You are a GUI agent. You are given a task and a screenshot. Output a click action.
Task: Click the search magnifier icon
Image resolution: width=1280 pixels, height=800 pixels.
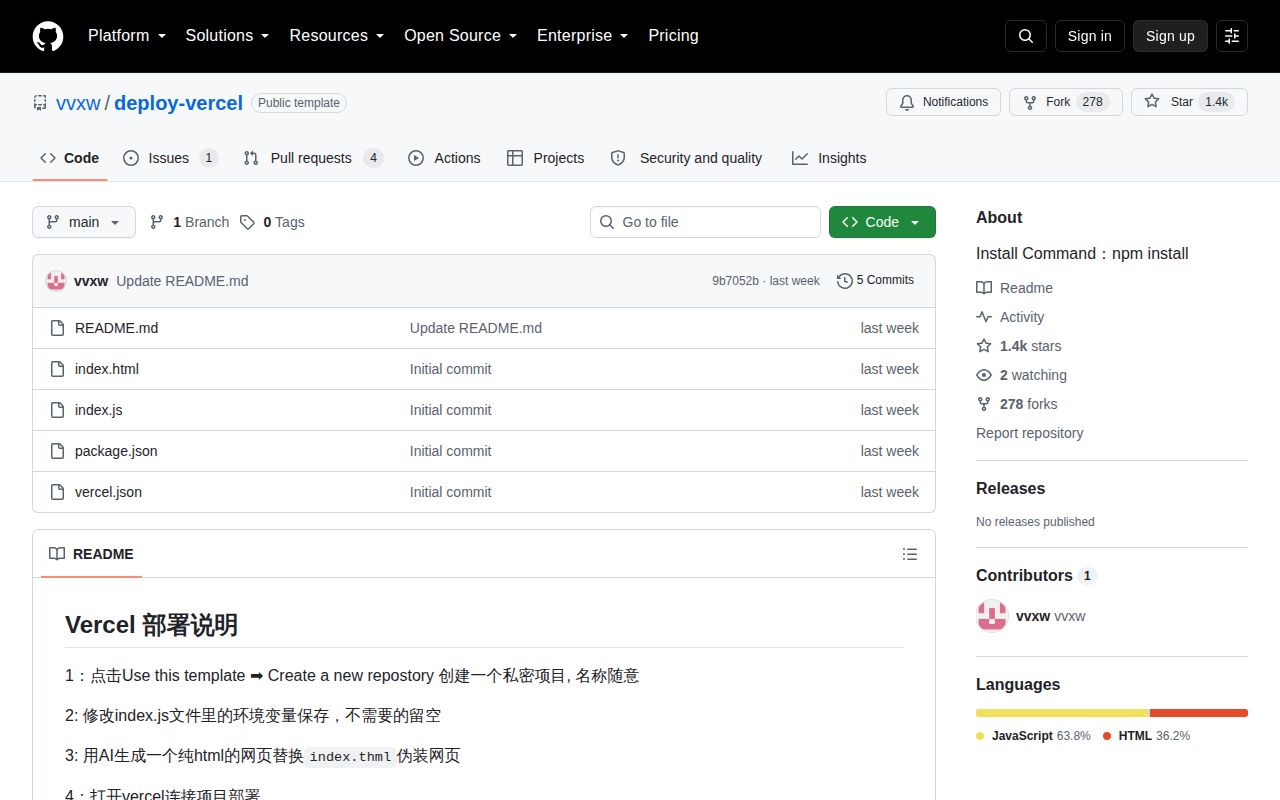pos(1026,36)
